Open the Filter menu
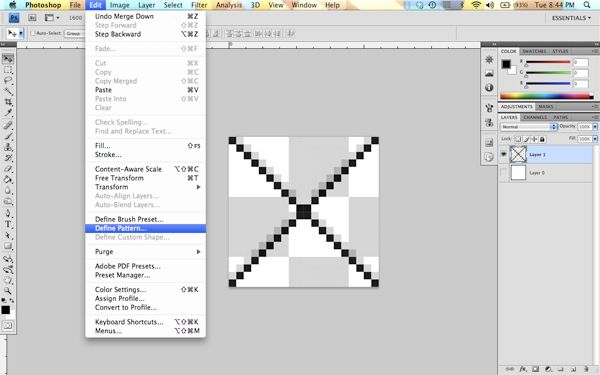This screenshot has height=375, width=600. 199,5
